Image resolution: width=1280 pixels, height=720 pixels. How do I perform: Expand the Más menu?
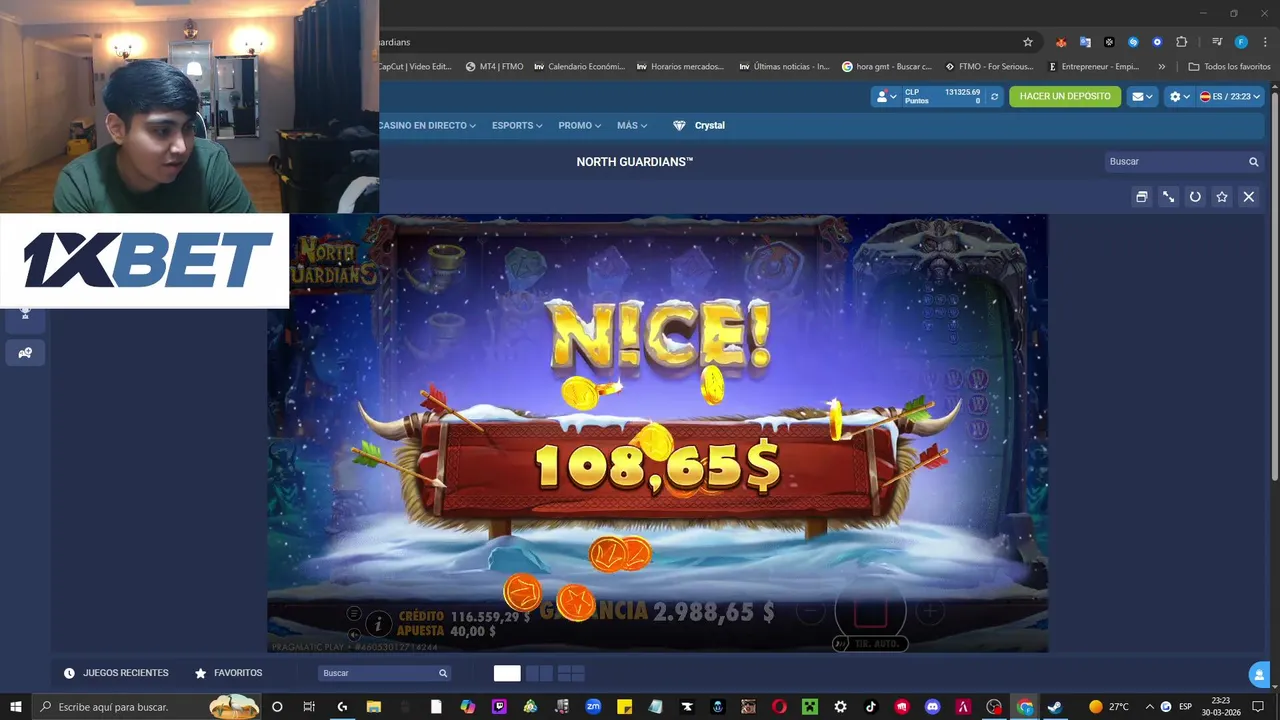pyautogui.click(x=632, y=126)
